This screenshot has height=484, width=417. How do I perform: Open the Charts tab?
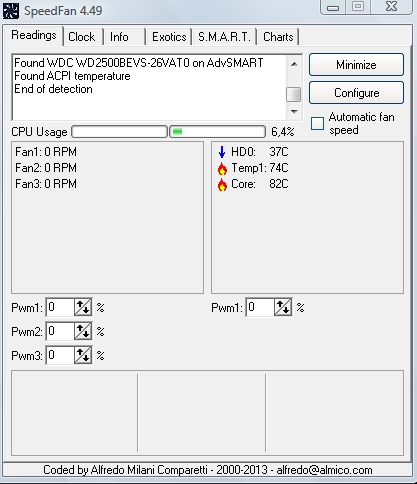(278, 37)
